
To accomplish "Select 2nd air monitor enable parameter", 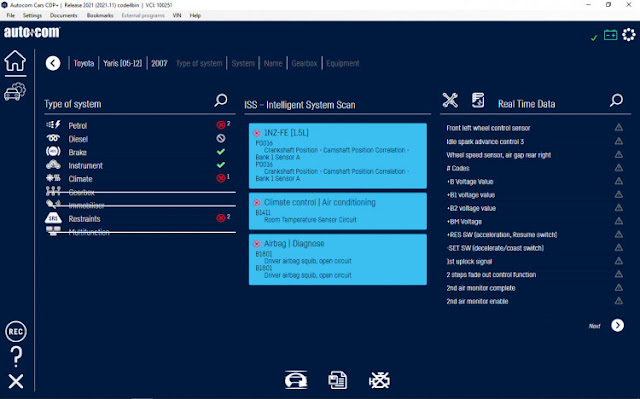I will click(x=477, y=301).
